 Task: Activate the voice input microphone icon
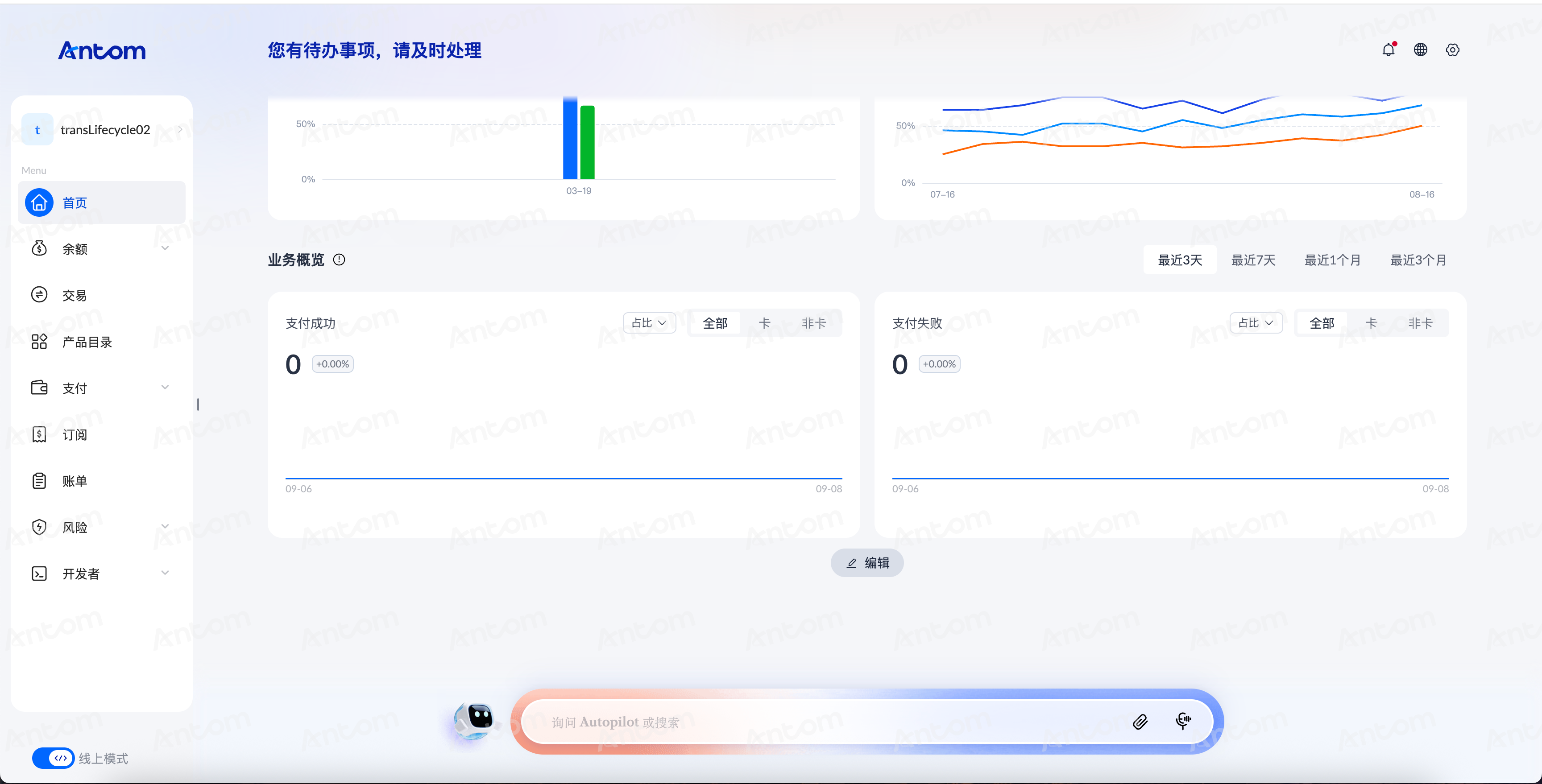click(1183, 721)
